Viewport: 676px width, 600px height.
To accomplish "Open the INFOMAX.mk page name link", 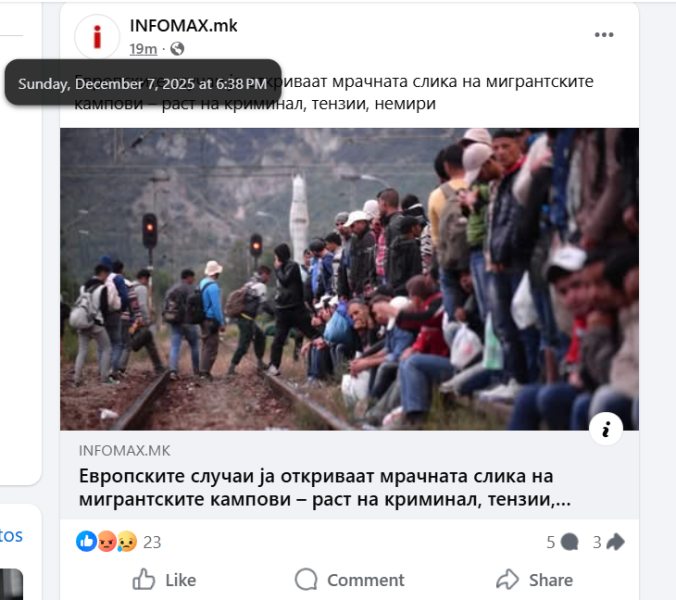I will (183, 26).
